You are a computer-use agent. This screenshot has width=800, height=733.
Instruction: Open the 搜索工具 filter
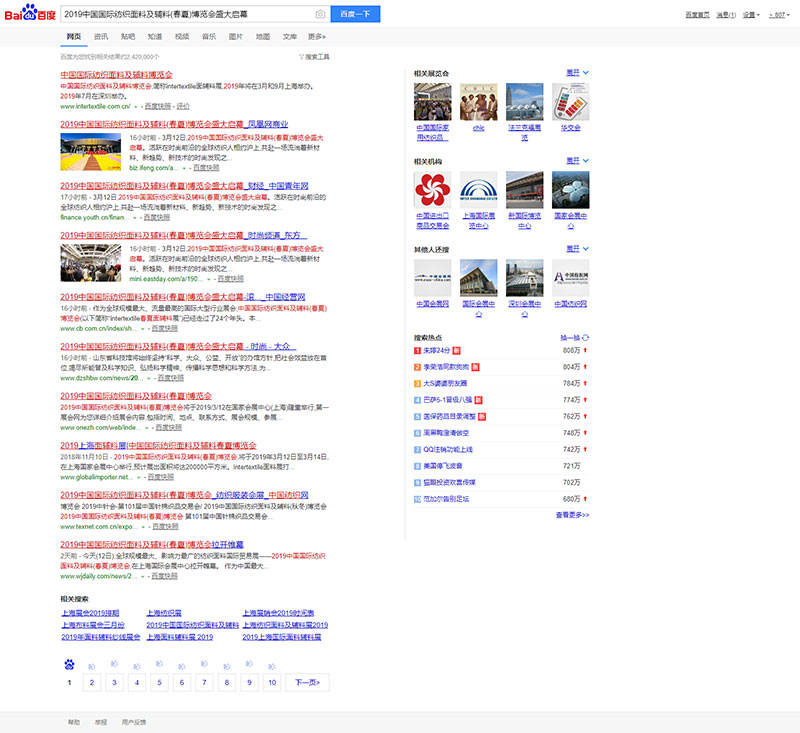tap(314, 57)
